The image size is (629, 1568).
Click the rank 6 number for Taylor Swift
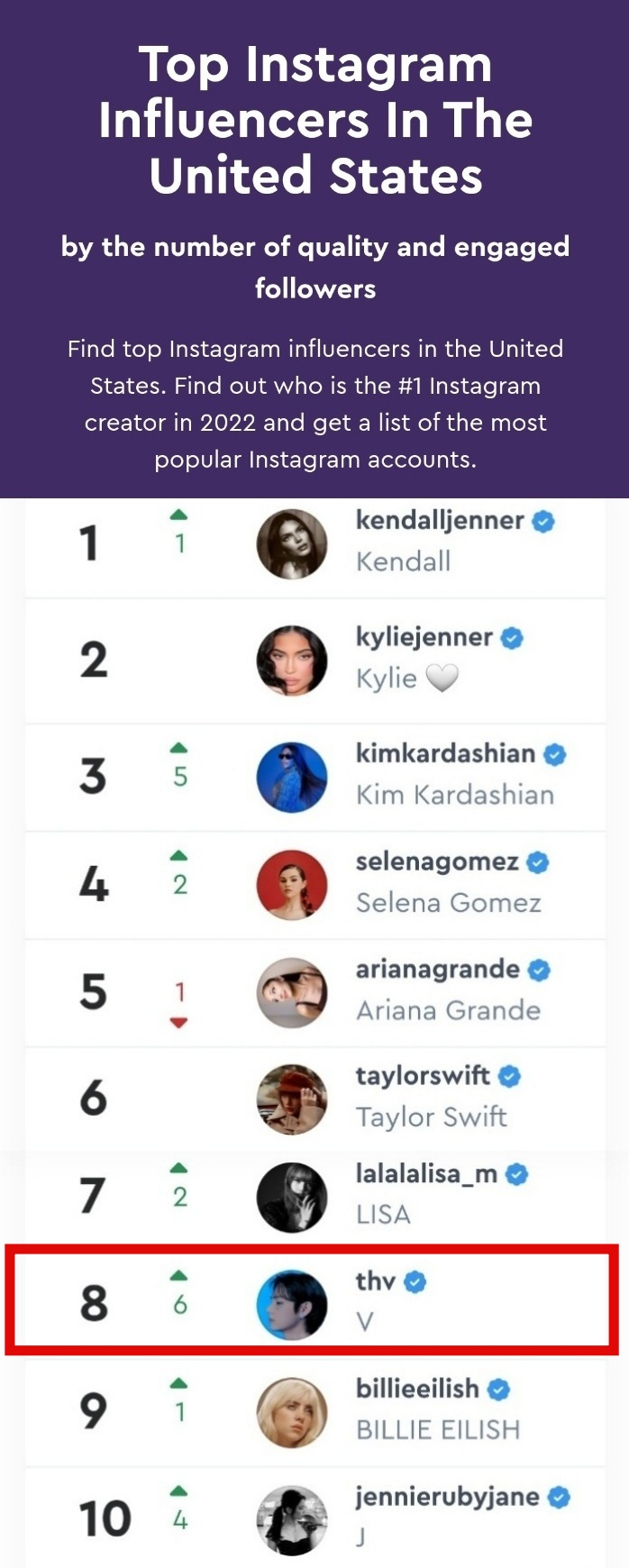click(94, 1098)
